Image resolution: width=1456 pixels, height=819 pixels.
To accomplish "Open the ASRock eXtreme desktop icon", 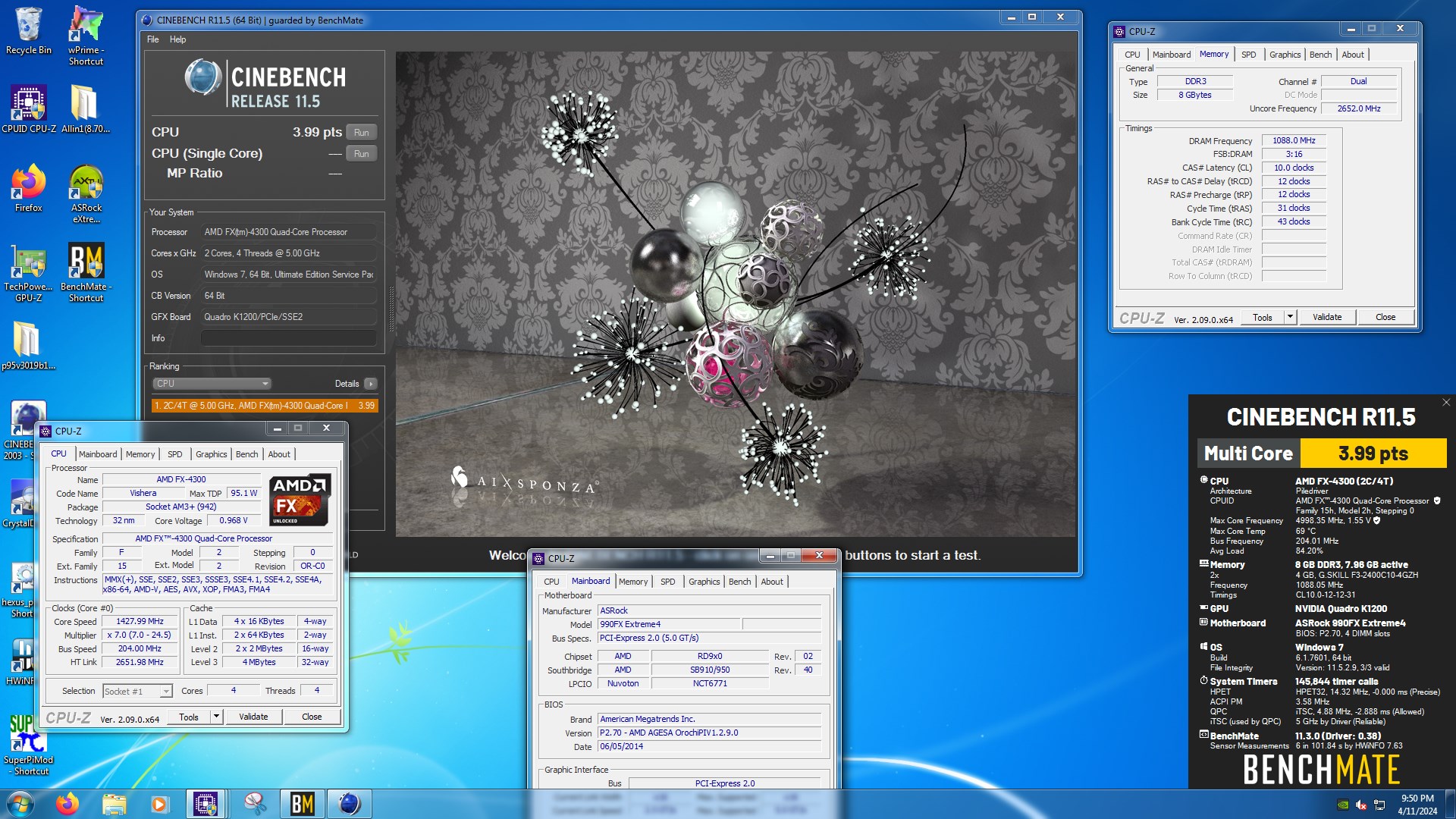I will (86, 193).
